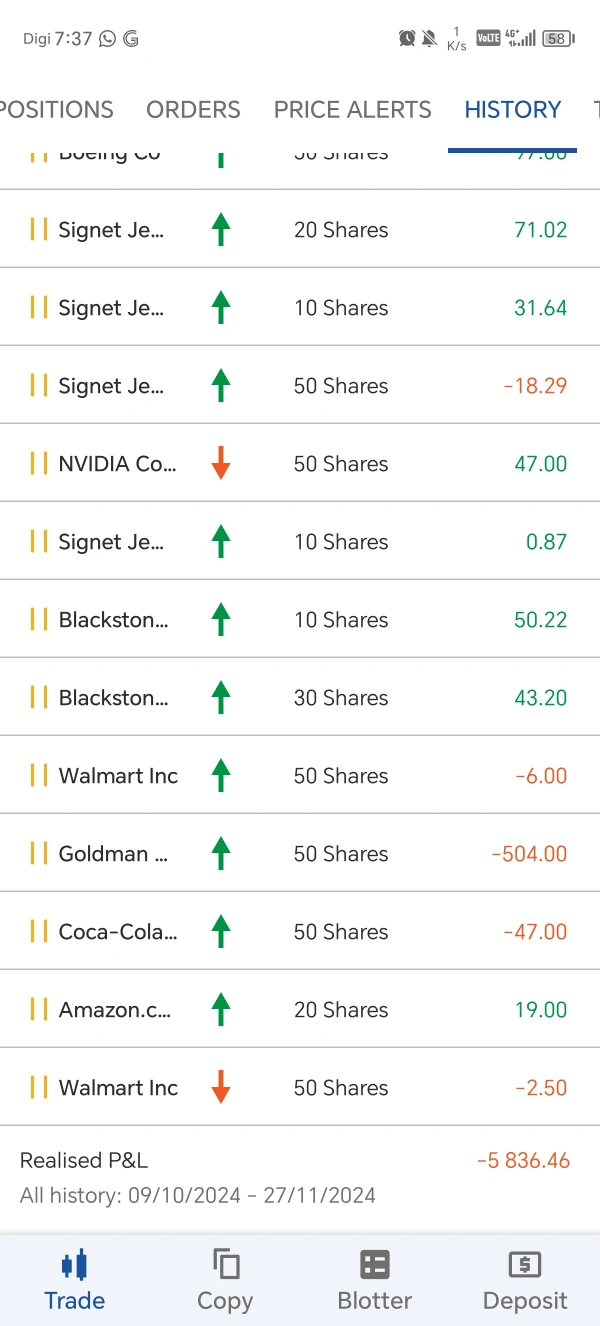Switch to the POSITIONS tab
The width and height of the screenshot is (600, 1326).
pyautogui.click(x=57, y=110)
